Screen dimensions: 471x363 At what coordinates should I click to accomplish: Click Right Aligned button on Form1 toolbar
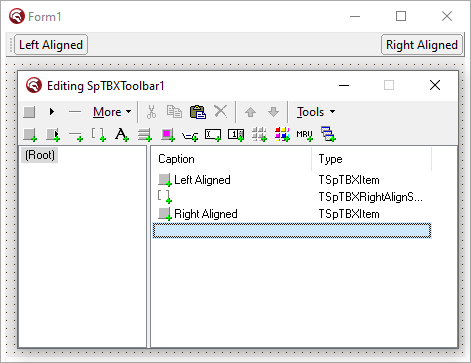pyautogui.click(x=422, y=45)
